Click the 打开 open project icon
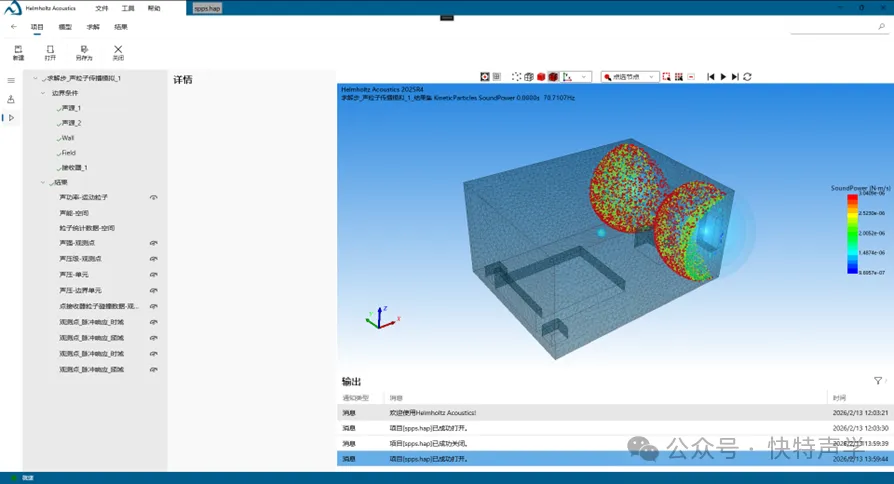The image size is (894, 484). tap(50, 52)
